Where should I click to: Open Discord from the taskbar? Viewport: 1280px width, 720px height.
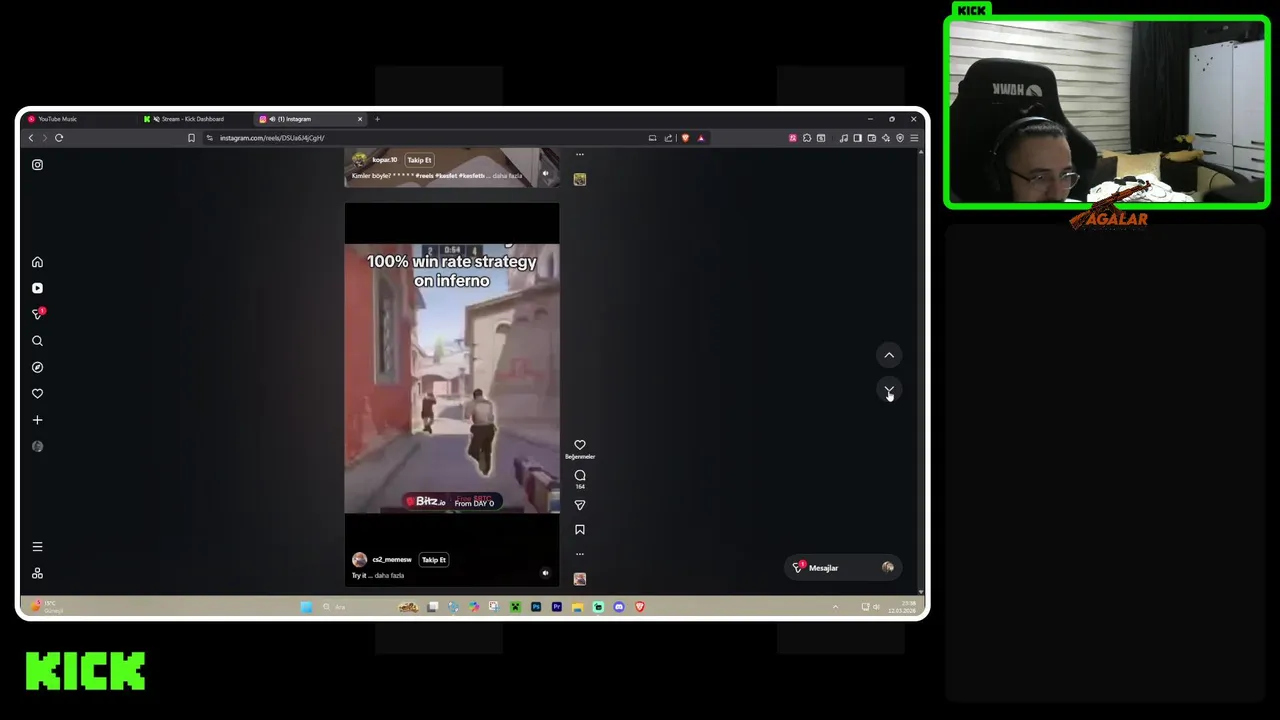tap(619, 607)
